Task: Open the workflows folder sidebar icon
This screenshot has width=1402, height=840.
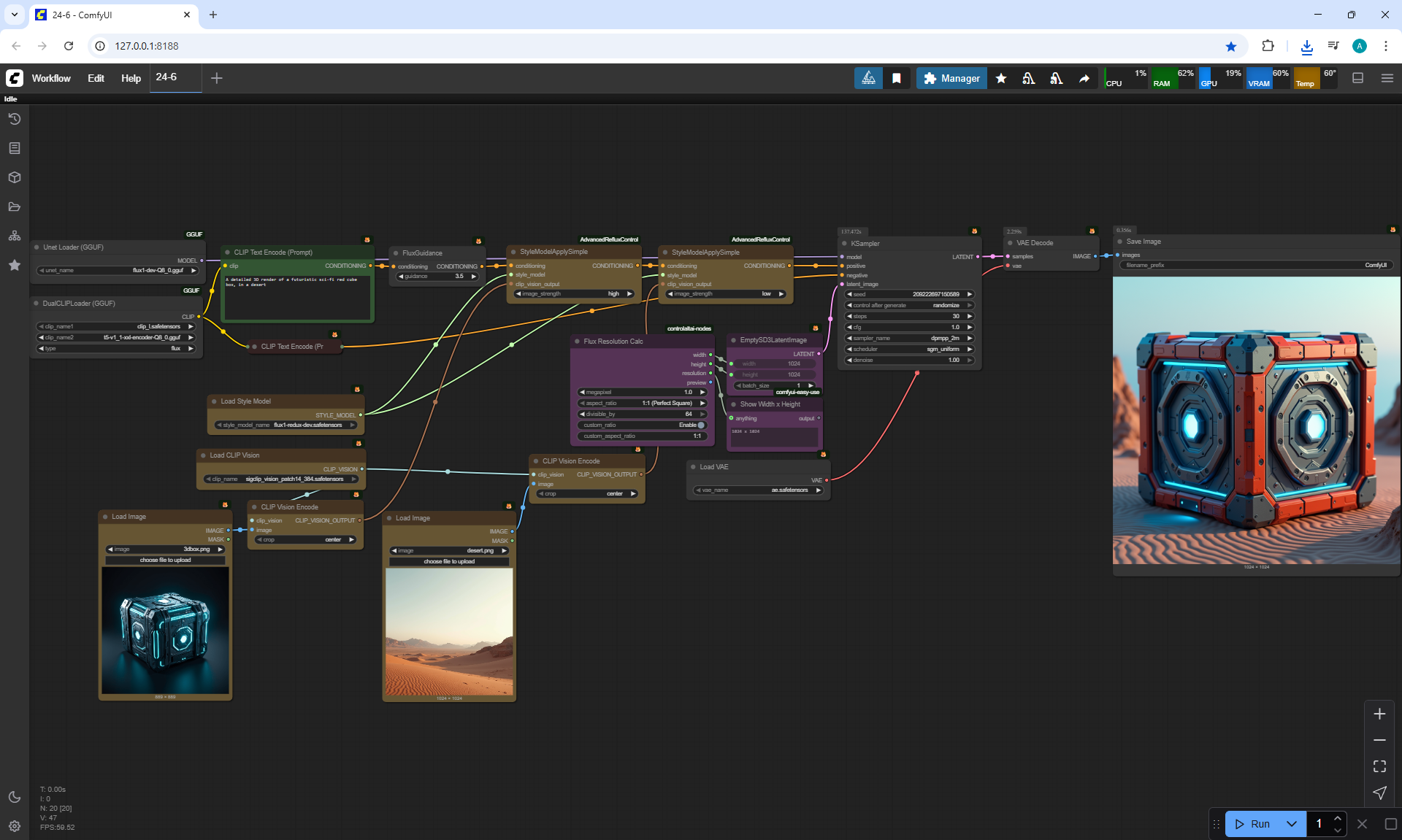Action: 15,207
